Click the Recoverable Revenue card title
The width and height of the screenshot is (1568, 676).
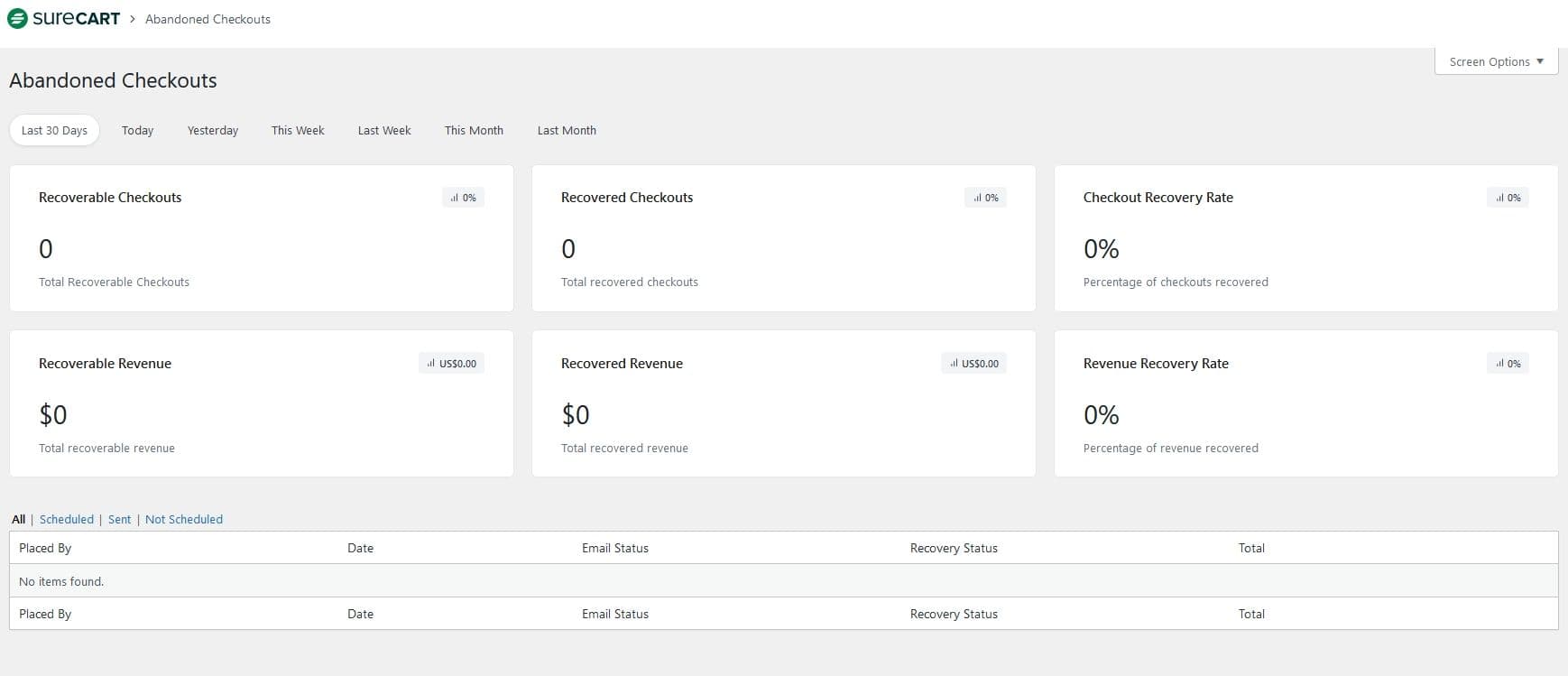click(105, 364)
